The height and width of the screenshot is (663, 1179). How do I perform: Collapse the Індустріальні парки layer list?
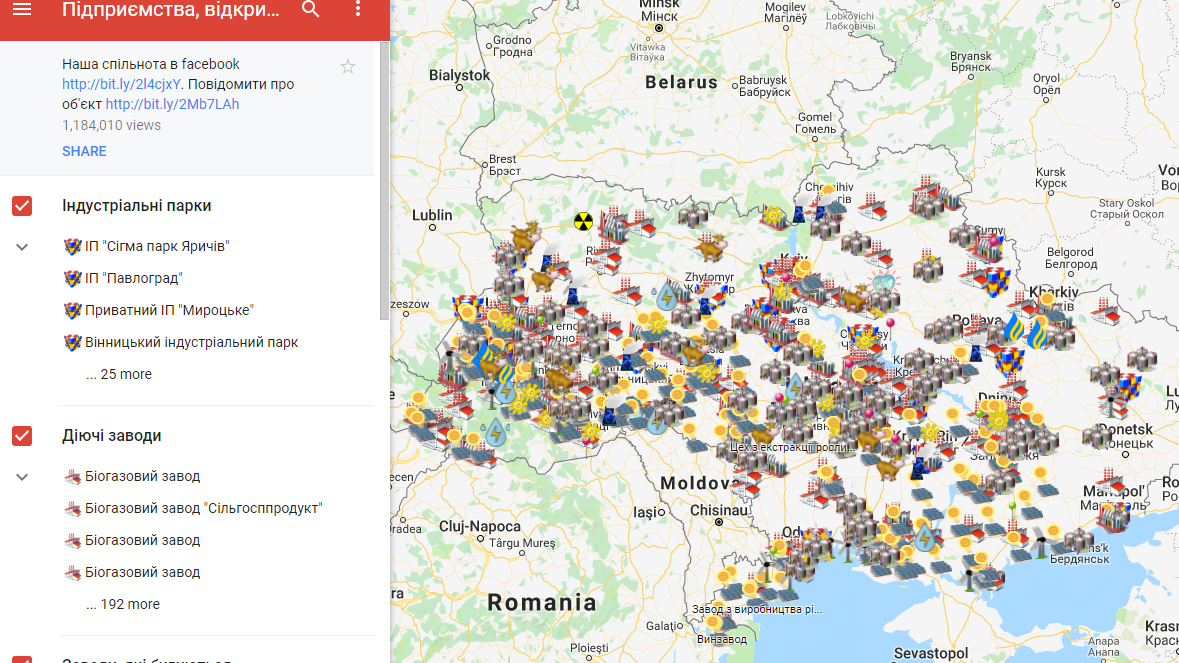(22, 247)
